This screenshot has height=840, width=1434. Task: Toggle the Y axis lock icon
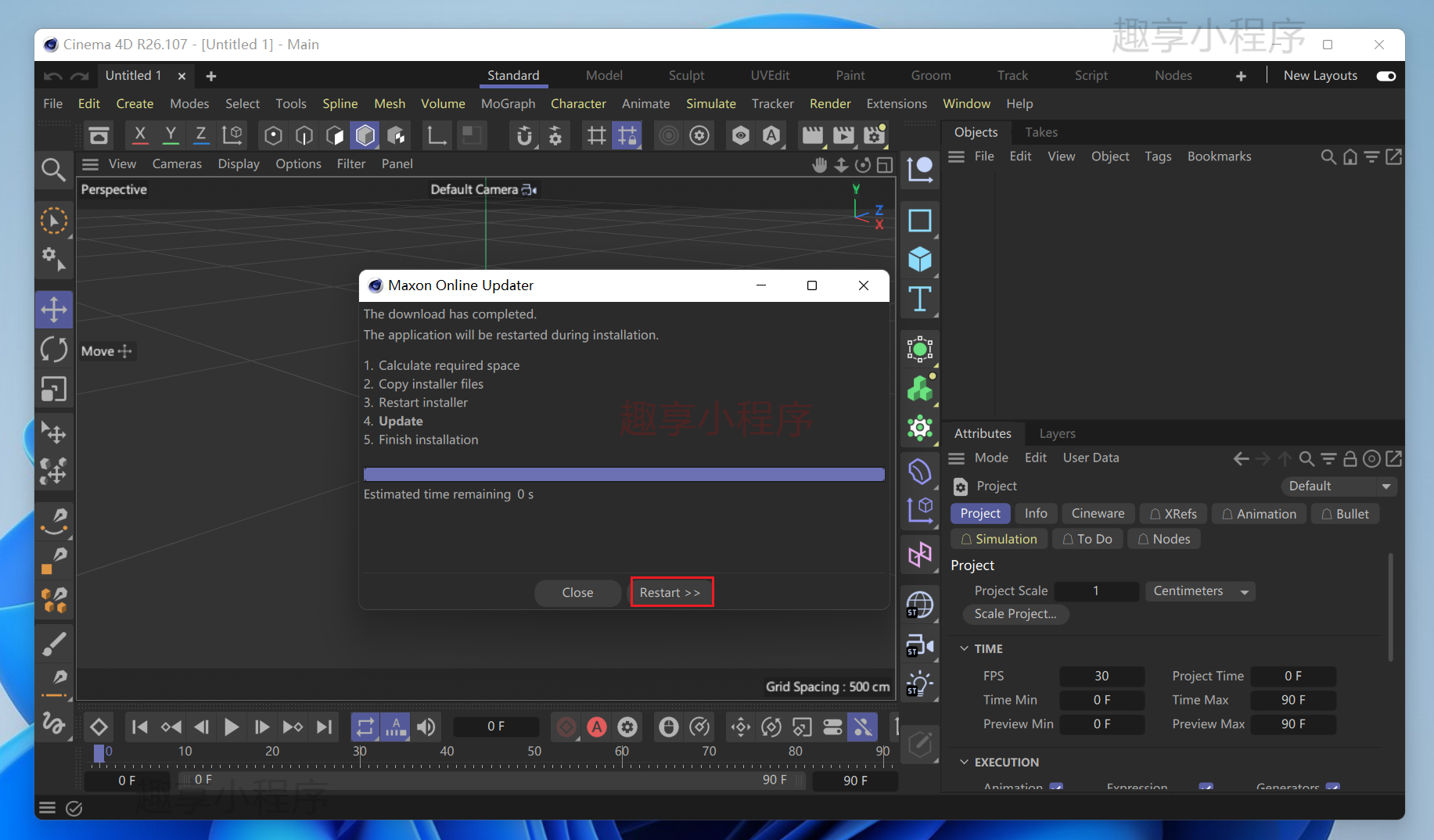pos(171,135)
